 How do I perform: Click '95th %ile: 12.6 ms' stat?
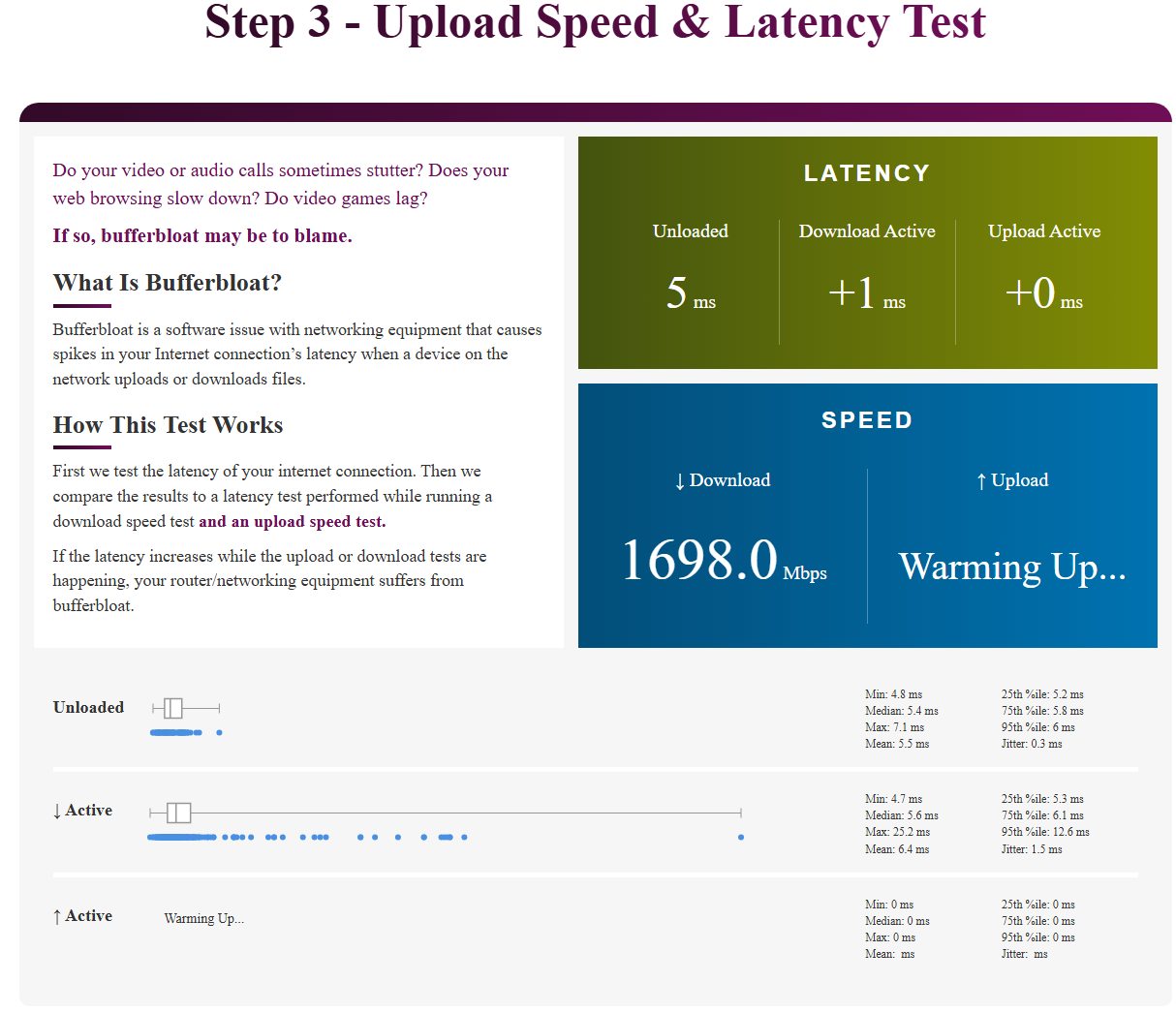[1045, 832]
